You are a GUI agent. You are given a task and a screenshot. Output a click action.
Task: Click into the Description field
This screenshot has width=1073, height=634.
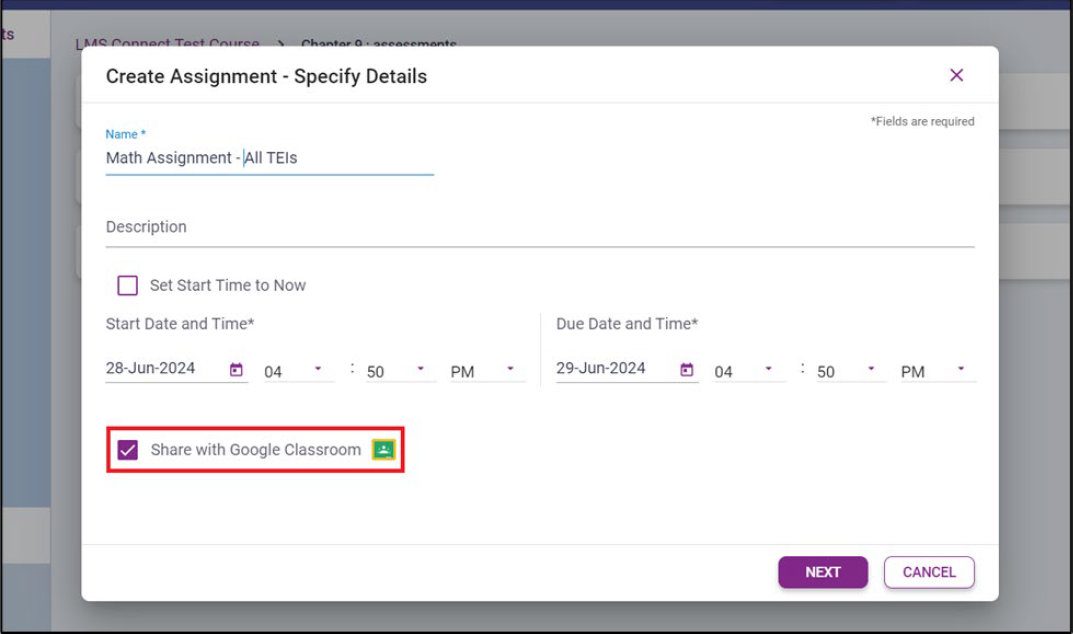(x=540, y=228)
